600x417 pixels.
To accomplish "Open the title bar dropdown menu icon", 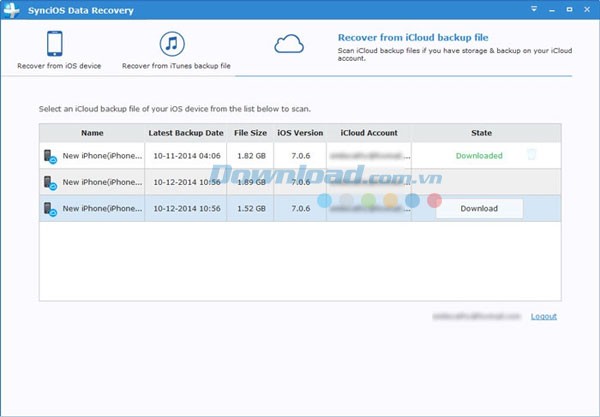I will (534, 9).
